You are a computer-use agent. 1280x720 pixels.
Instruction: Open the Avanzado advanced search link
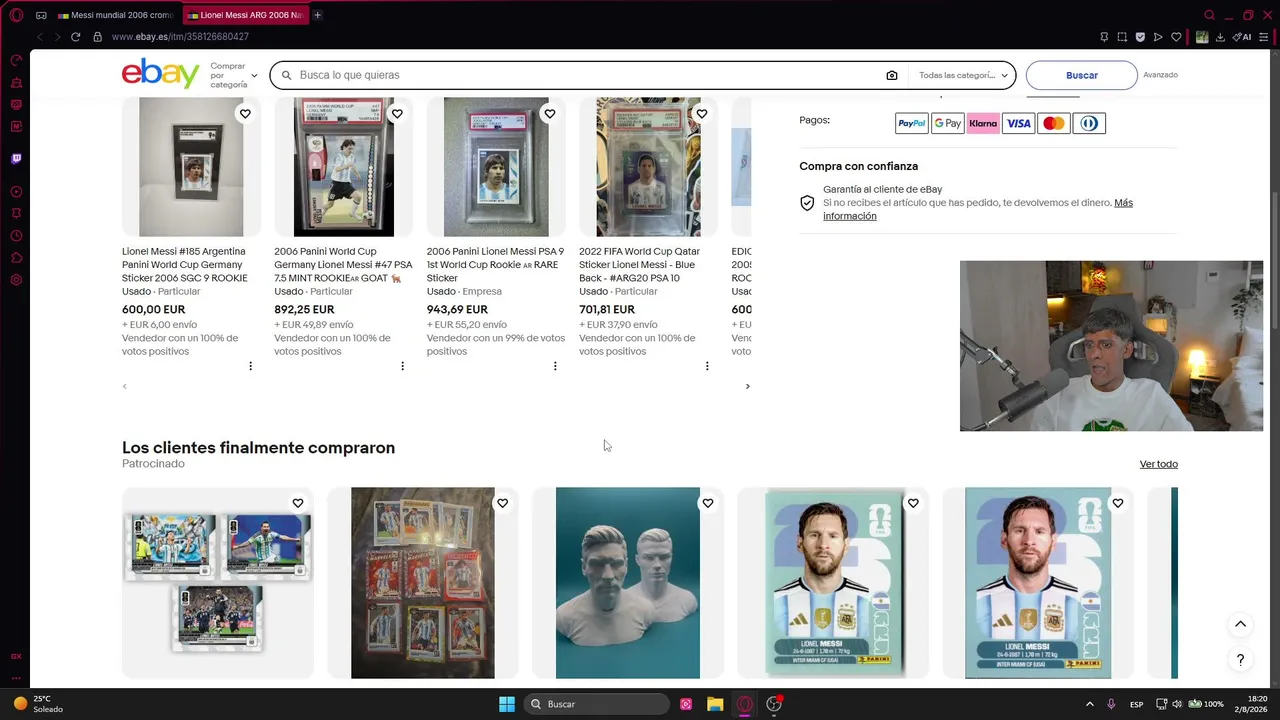[x=1160, y=75]
